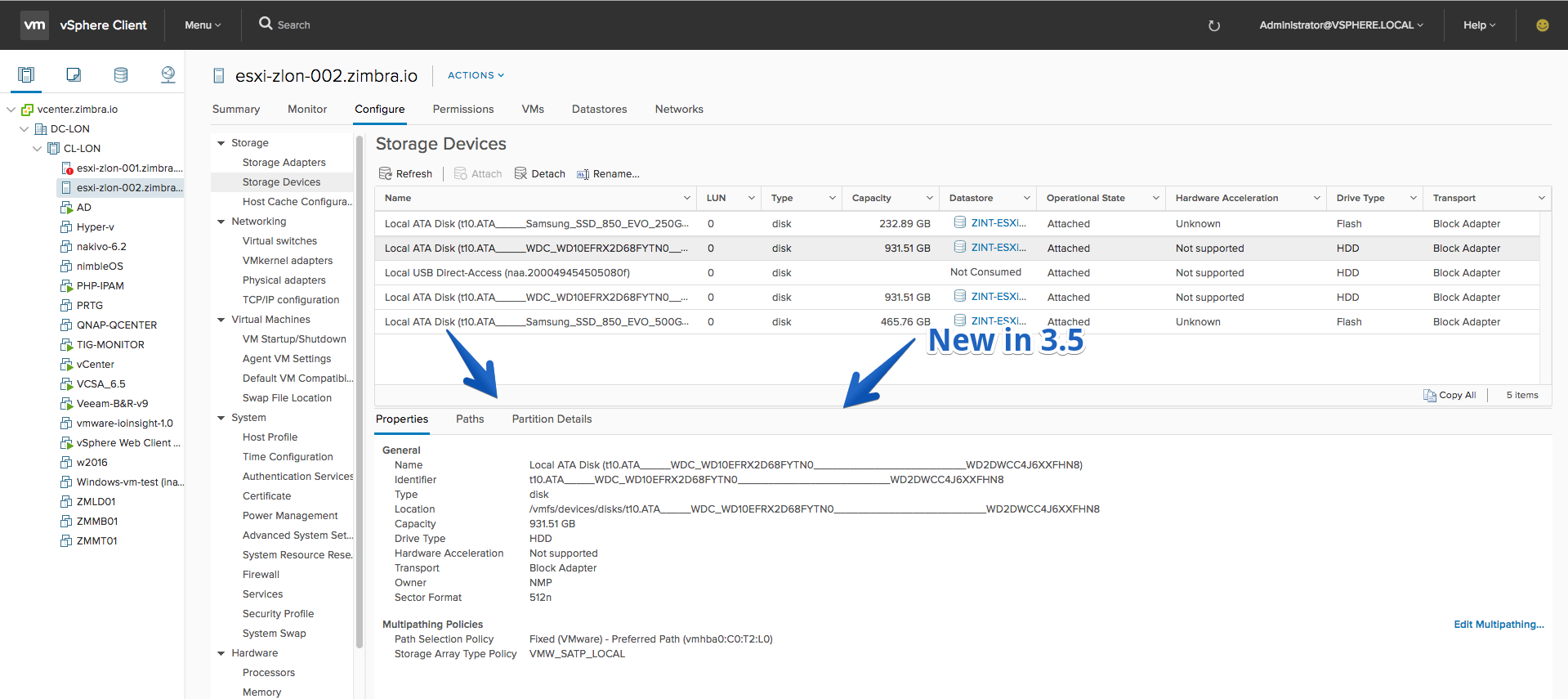The image size is (1568, 699).
Task: Click the PRTG virtual machine icon
Action: 66,306
